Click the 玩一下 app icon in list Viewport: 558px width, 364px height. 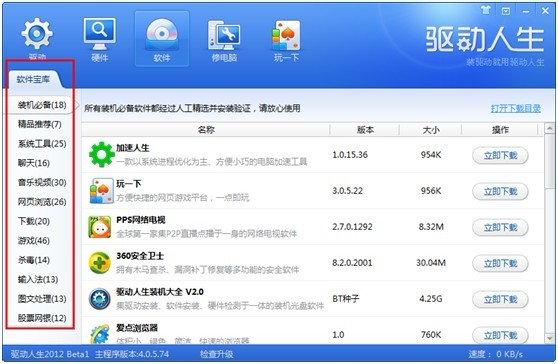coord(101,191)
